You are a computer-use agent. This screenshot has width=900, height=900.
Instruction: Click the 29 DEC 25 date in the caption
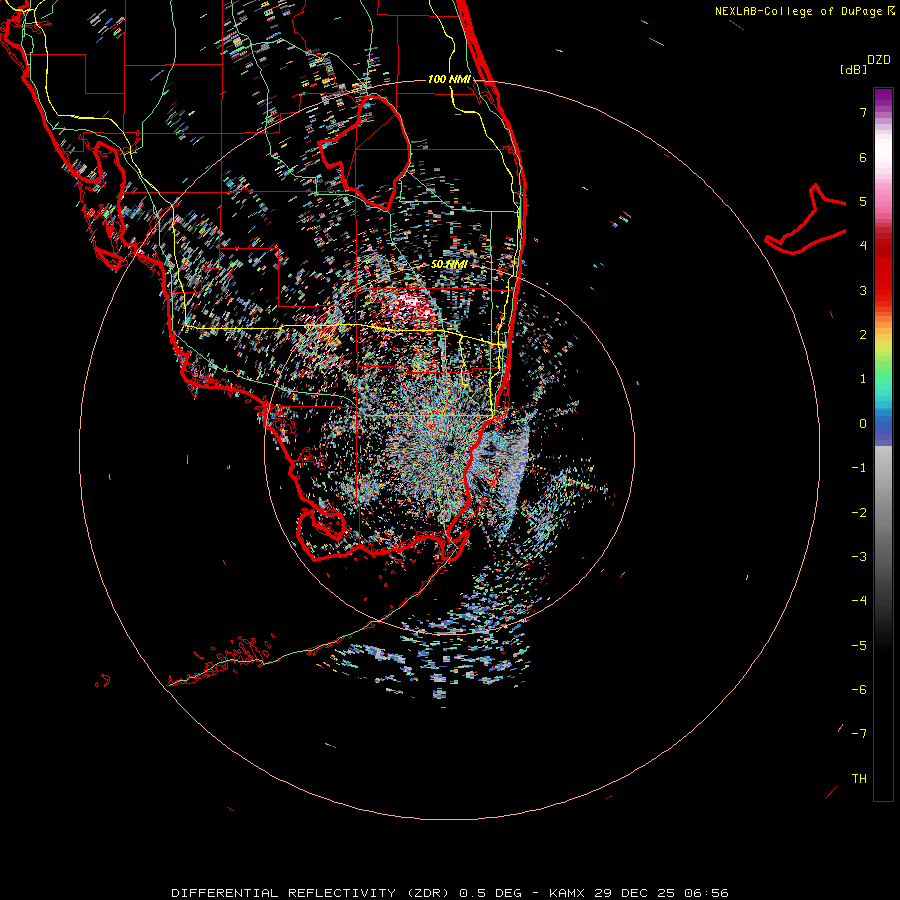click(636, 893)
